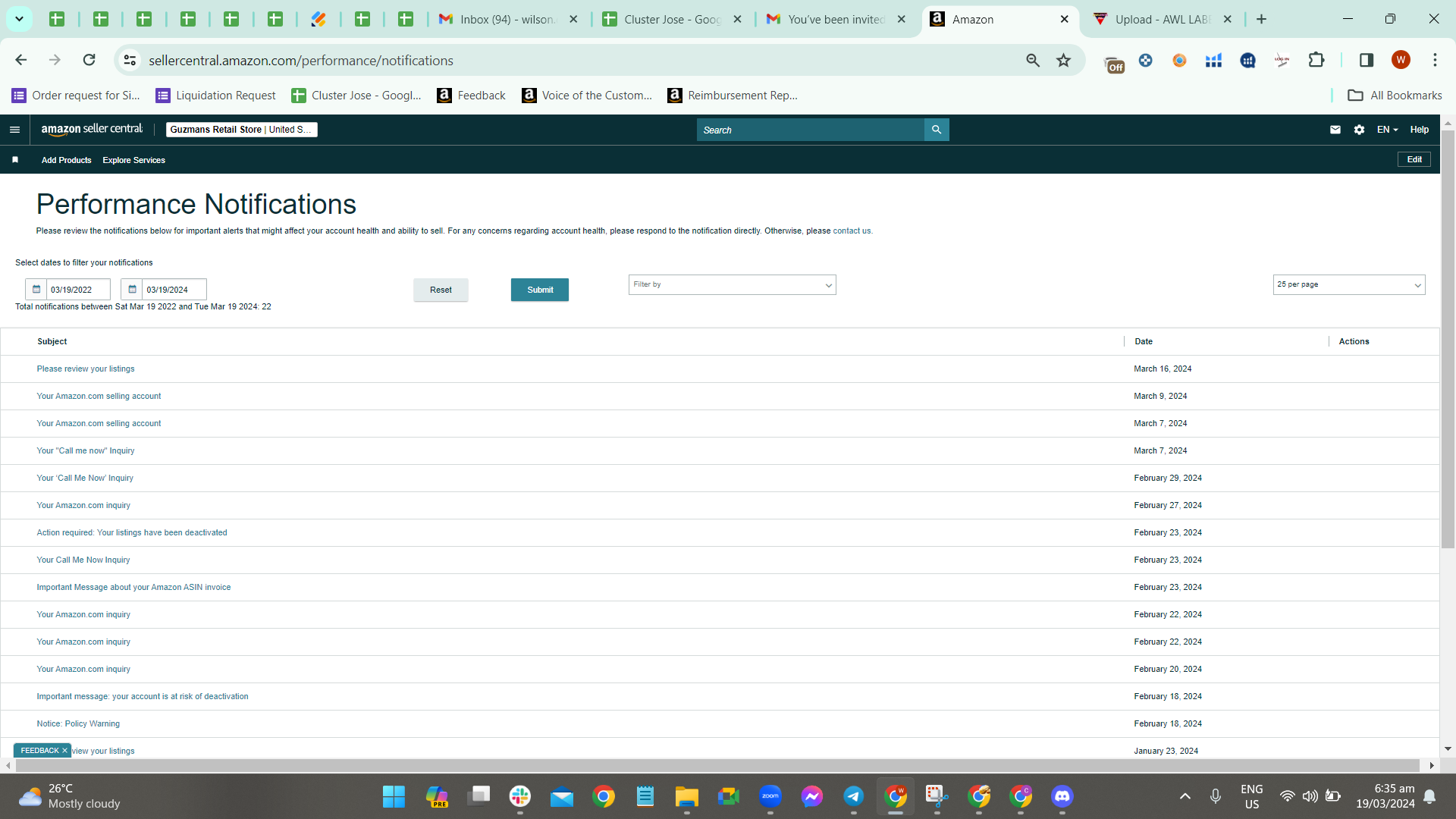Open Discord from the taskbar

1062,796
